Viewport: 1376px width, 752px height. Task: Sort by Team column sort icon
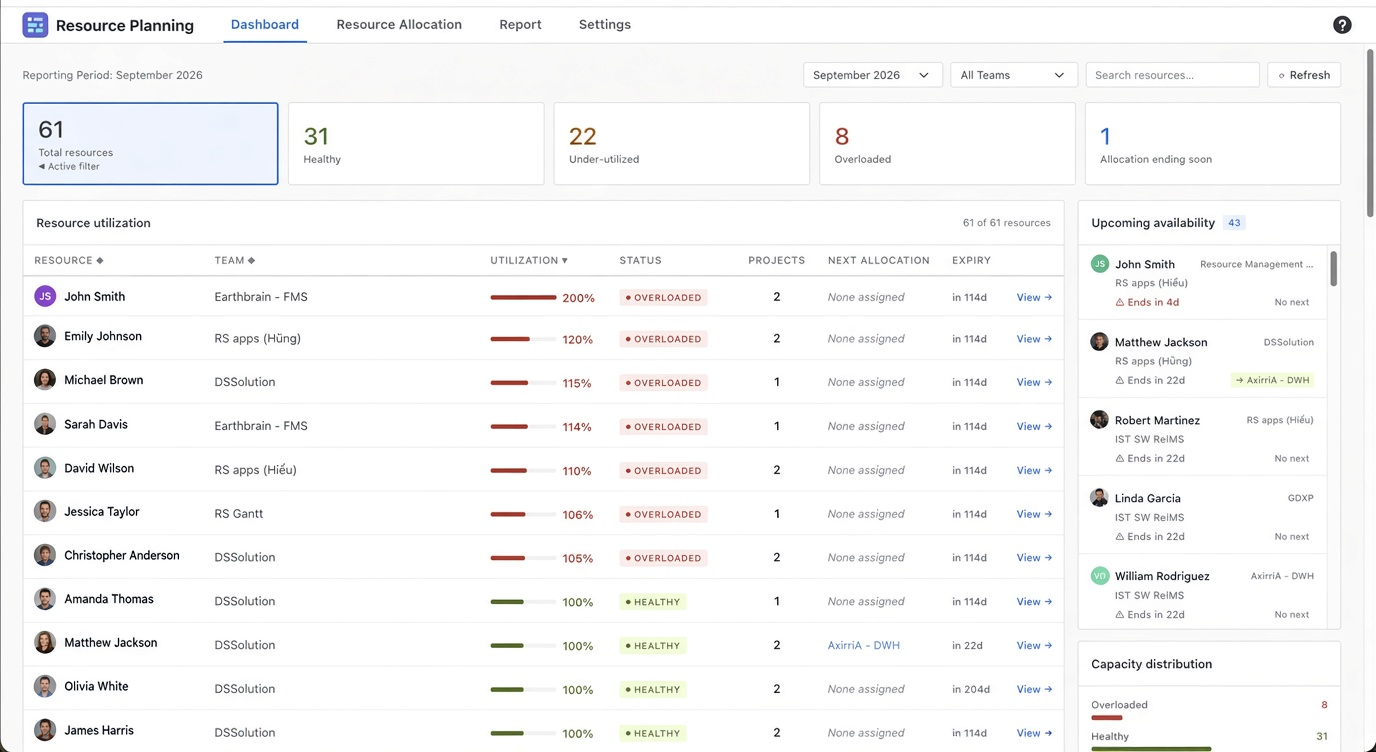(252, 260)
